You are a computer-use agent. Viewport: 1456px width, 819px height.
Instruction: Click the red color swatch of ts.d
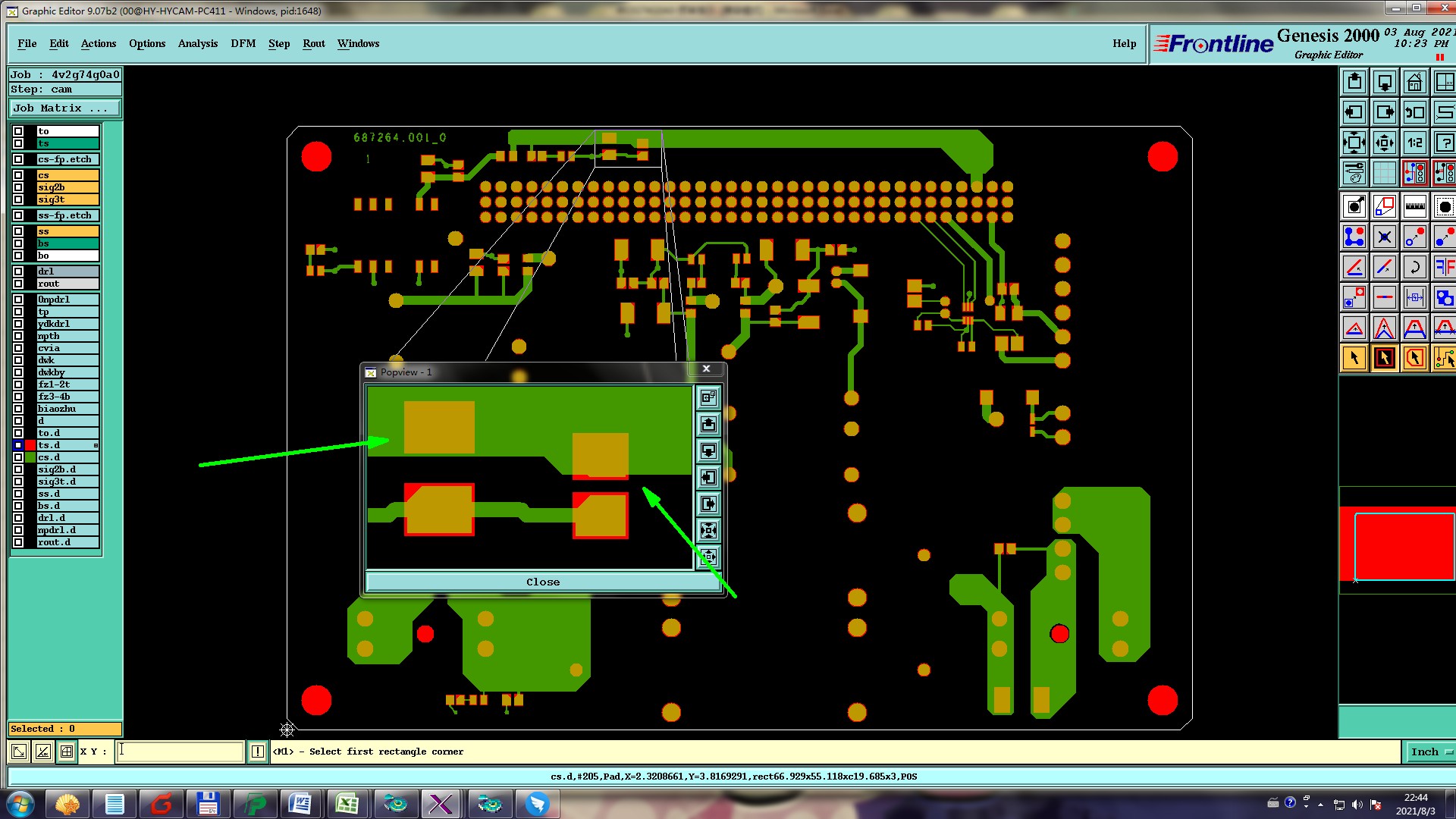30,445
